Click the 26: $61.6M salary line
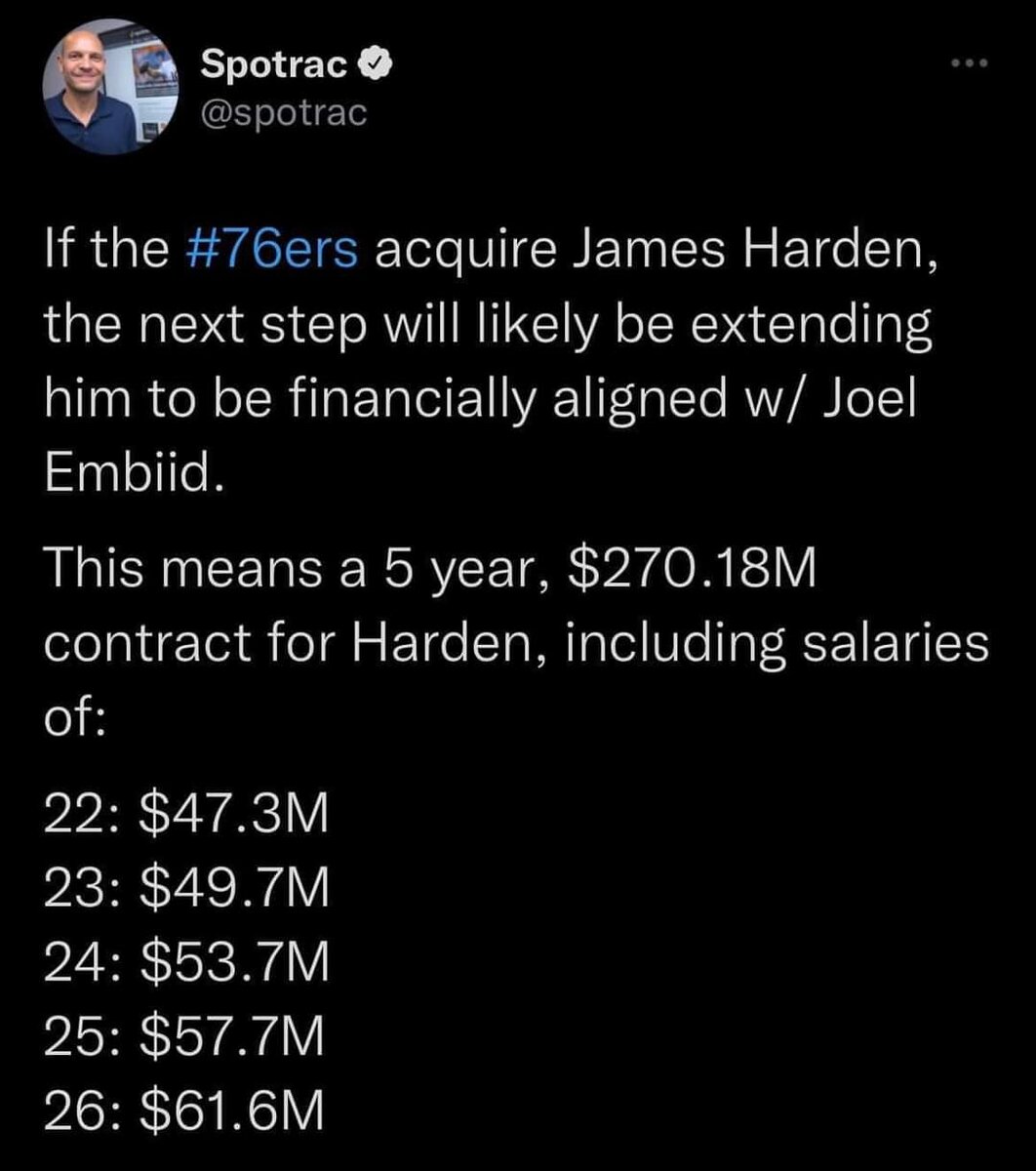1036x1171 pixels. coord(185,1110)
